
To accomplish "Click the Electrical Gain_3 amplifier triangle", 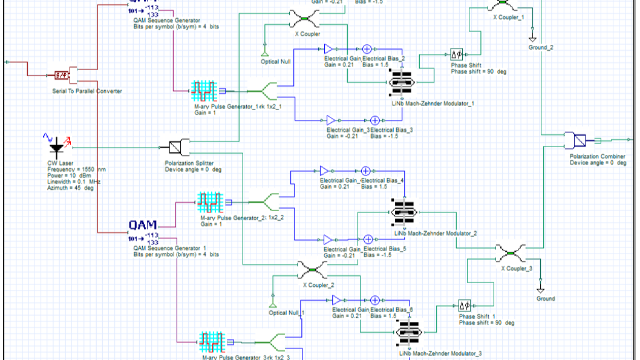I will (331, 120).
